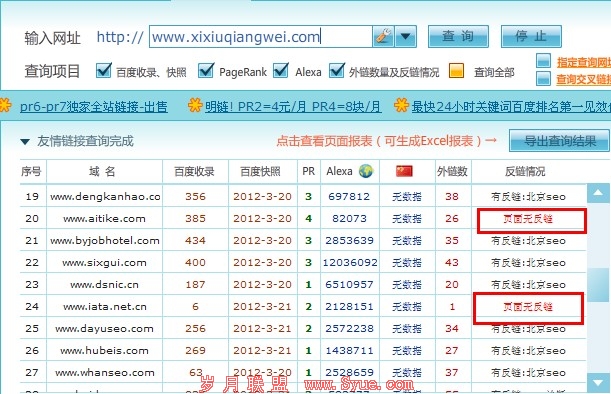611x394 pixels.
Task: Open the 查询交叉链接 link
Action: click(x=584, y=79)
